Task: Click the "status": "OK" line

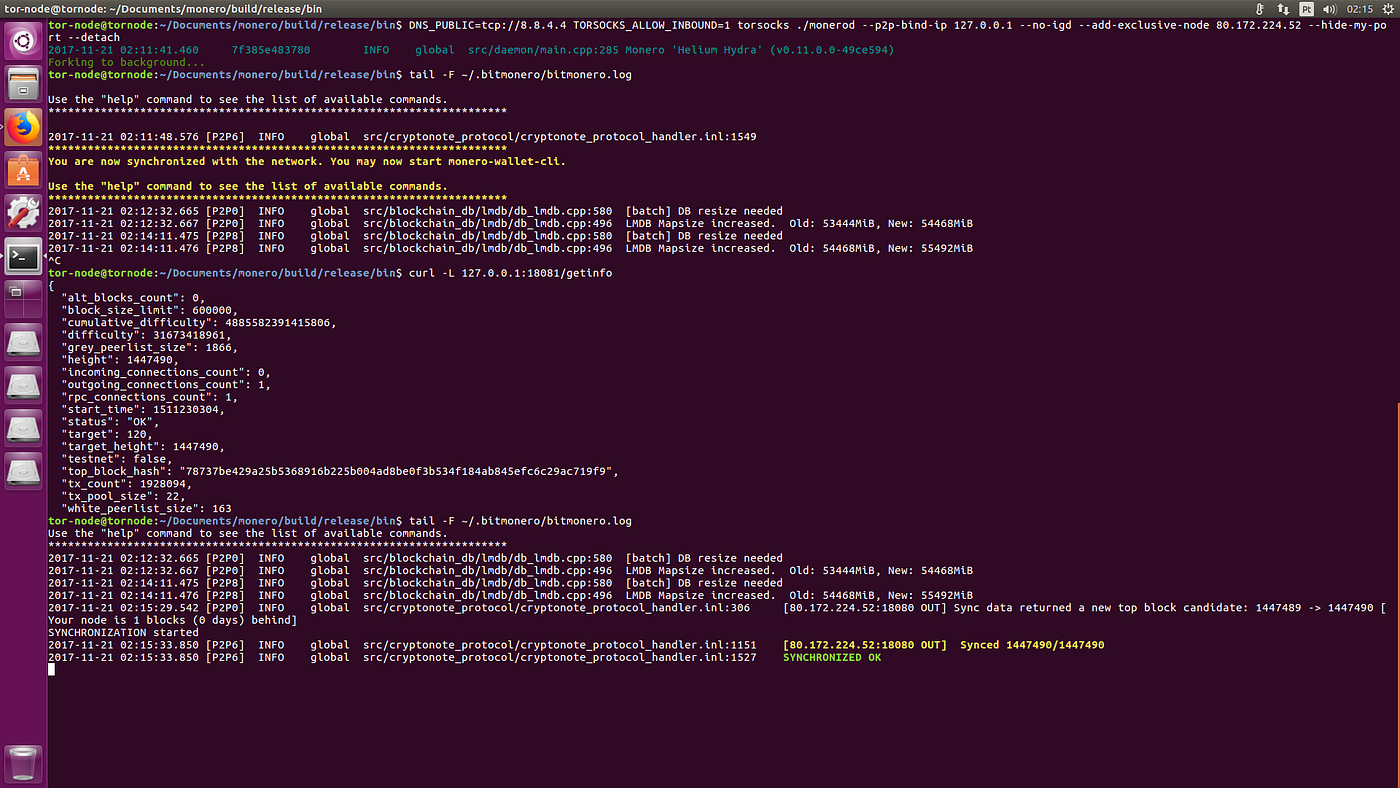Action: point(110,422)
